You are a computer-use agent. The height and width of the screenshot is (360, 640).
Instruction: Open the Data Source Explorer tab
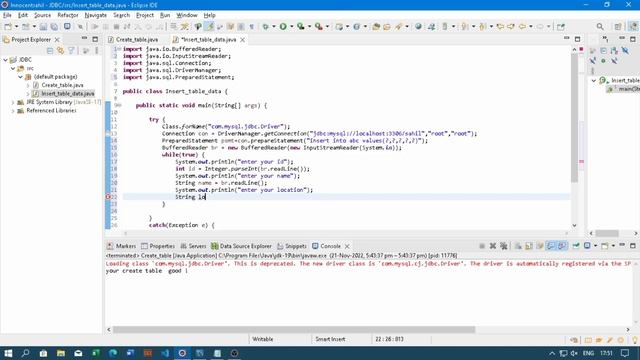click(241, 246)
